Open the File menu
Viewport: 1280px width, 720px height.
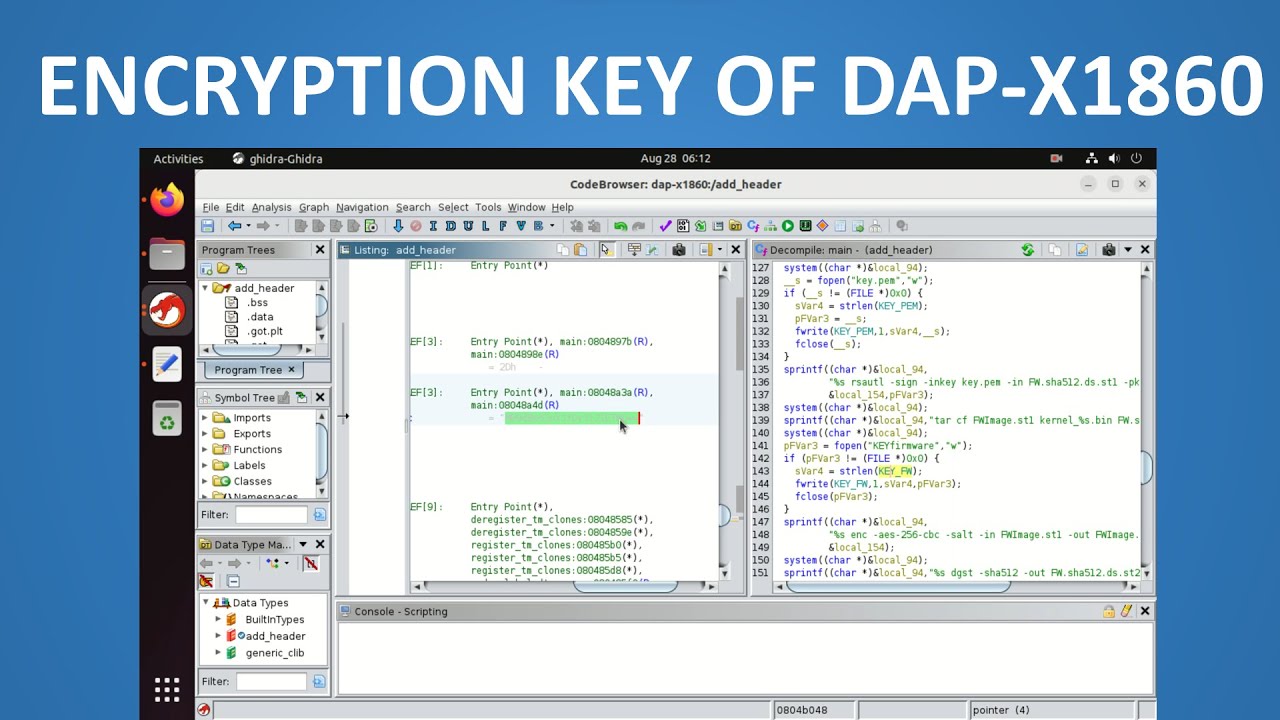pos(211,207)
